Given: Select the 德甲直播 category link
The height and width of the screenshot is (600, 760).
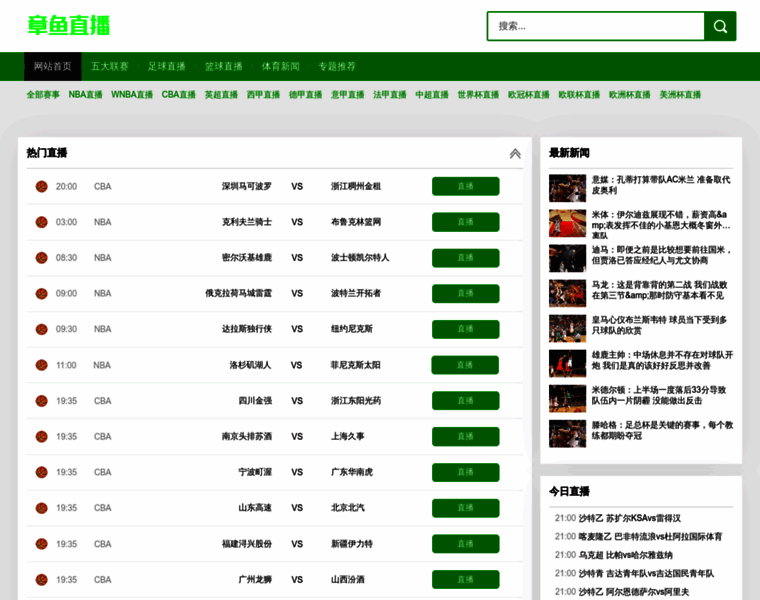Looking at the screenshot, I should point(305,95).
